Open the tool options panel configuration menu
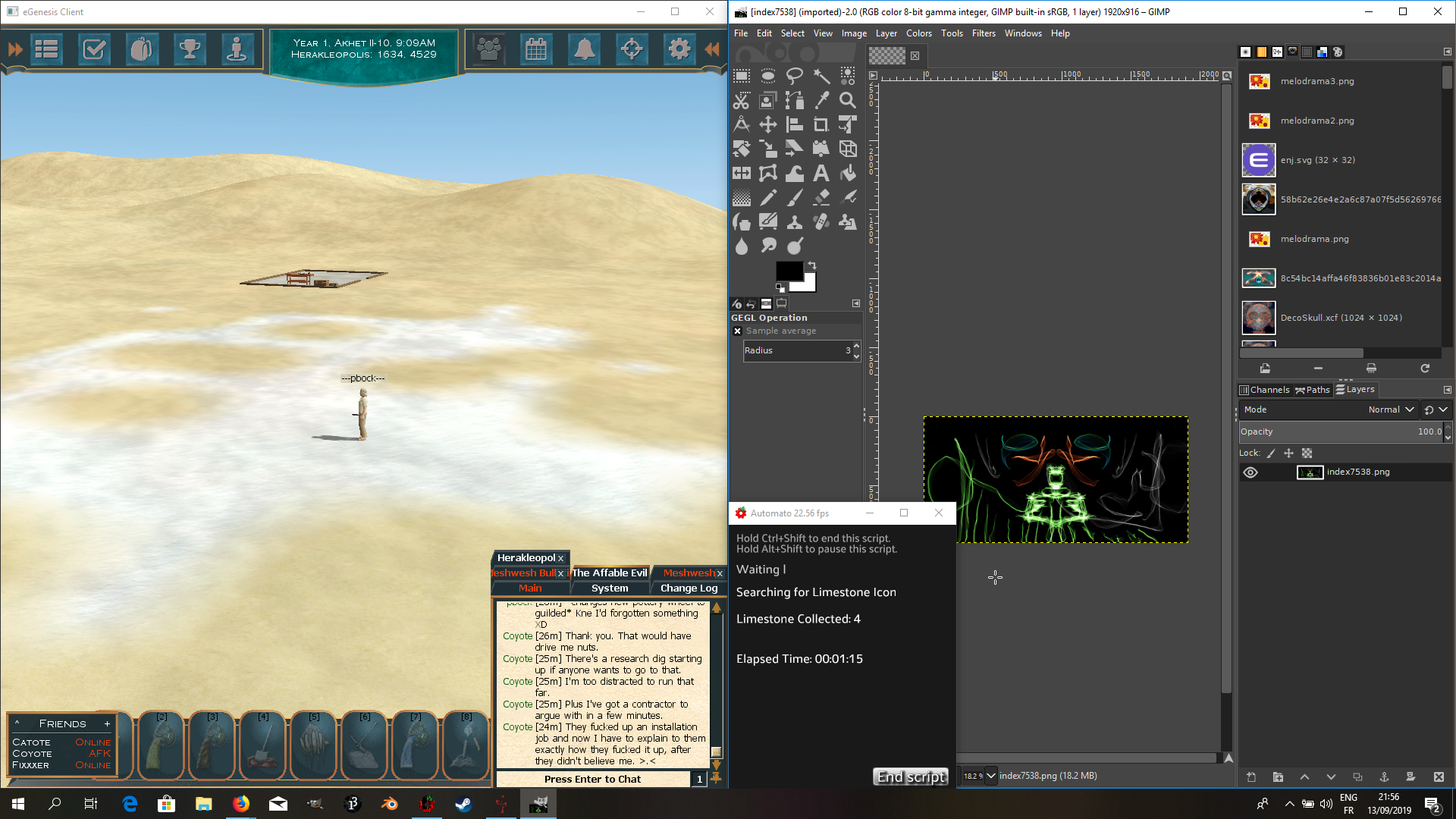Screen dimensions: 1456x819 (856, 303)
